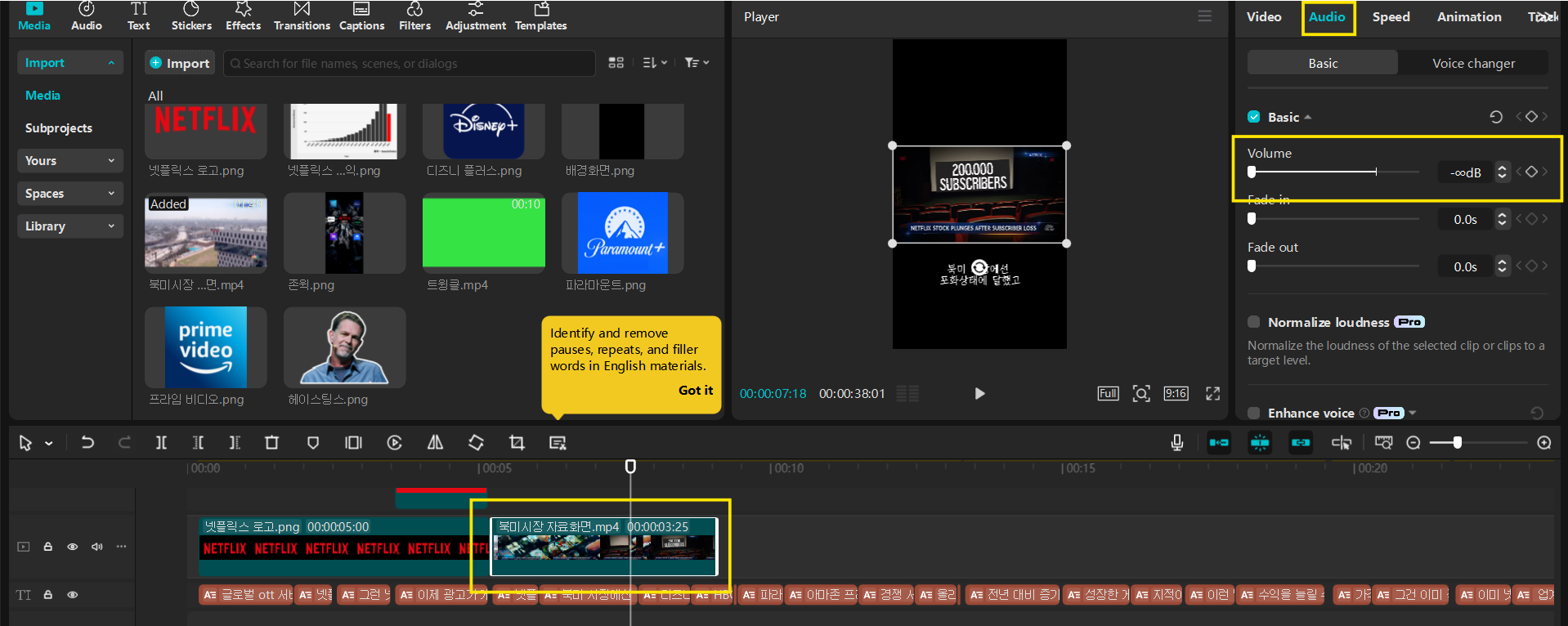Freeze the current frame
This screenshot has height=626, width=1568.
(353, 442)
